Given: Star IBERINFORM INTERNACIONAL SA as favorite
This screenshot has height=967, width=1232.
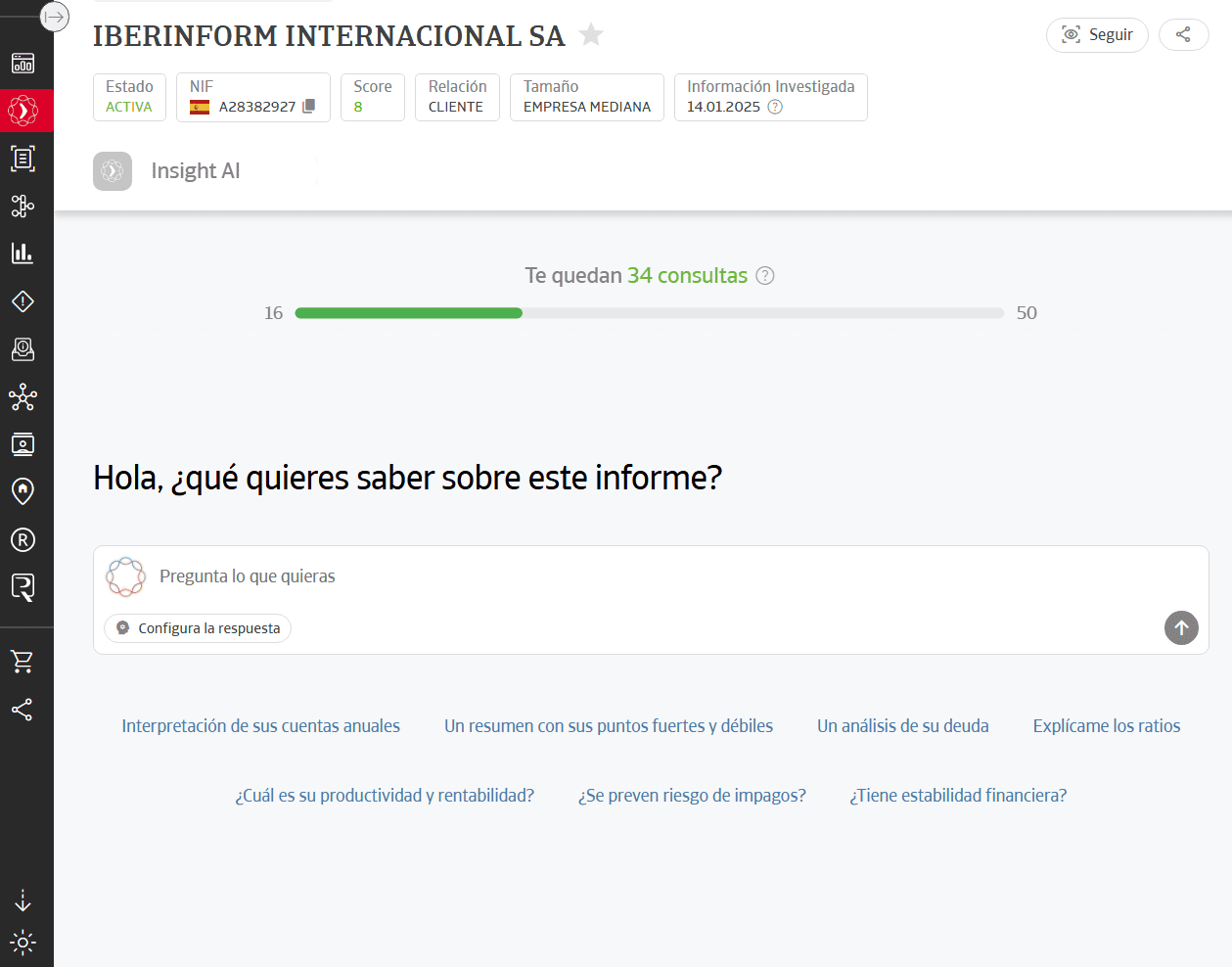Looking at the screenshot, I should click(591, 35).
